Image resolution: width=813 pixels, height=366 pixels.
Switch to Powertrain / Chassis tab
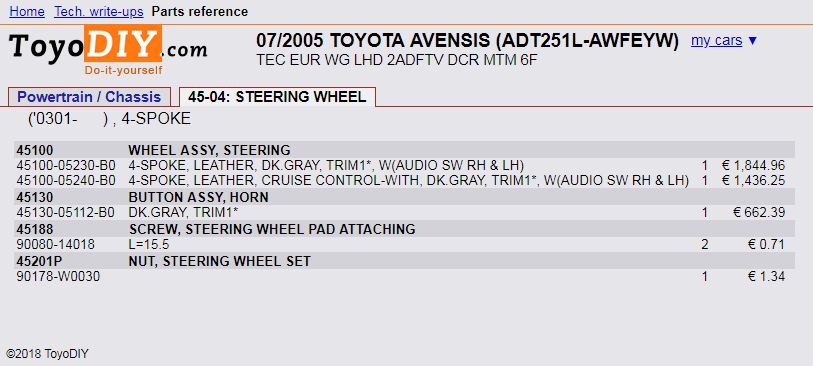[x=89, y=97]
